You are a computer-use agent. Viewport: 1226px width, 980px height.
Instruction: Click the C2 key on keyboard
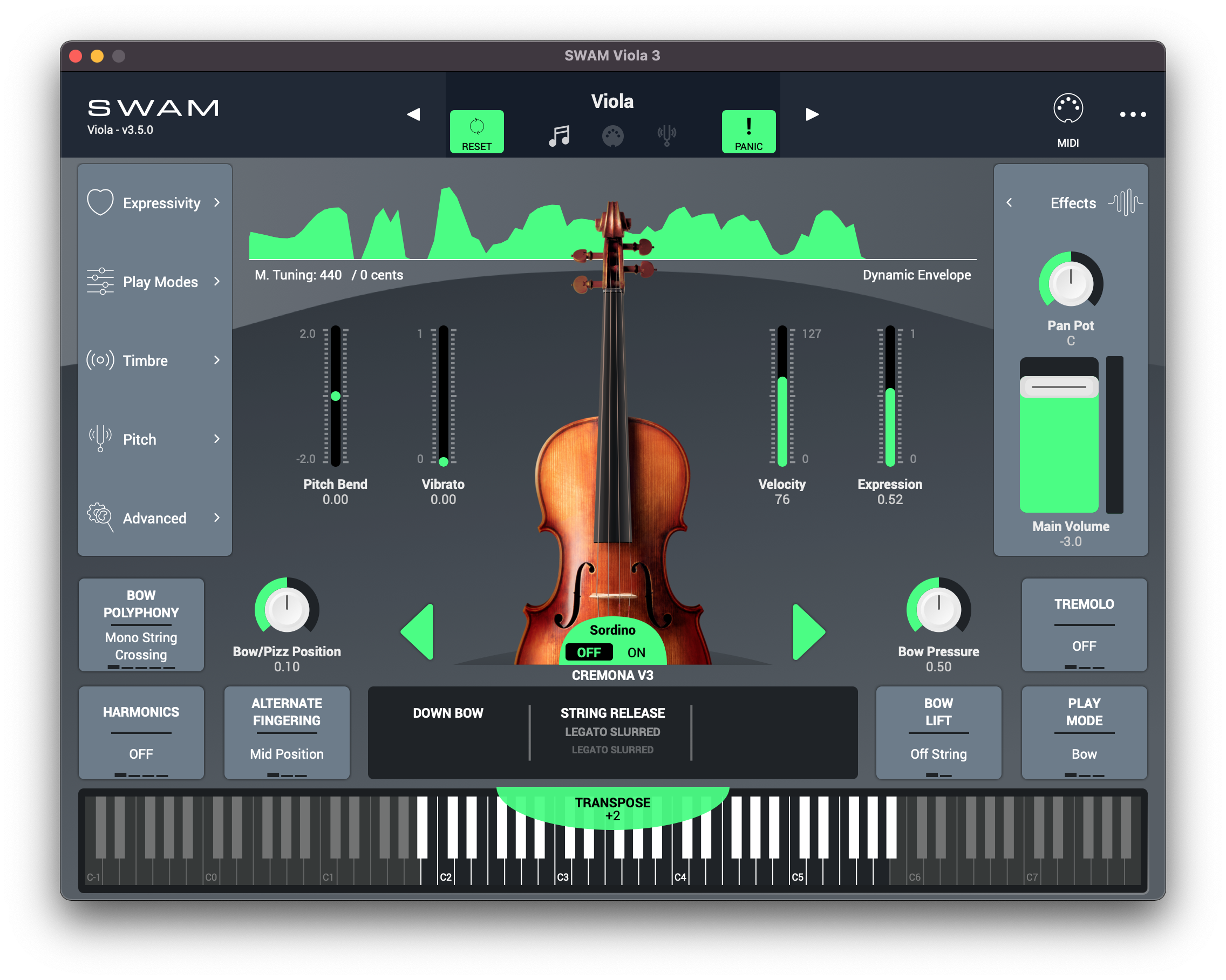click(446, 870)
